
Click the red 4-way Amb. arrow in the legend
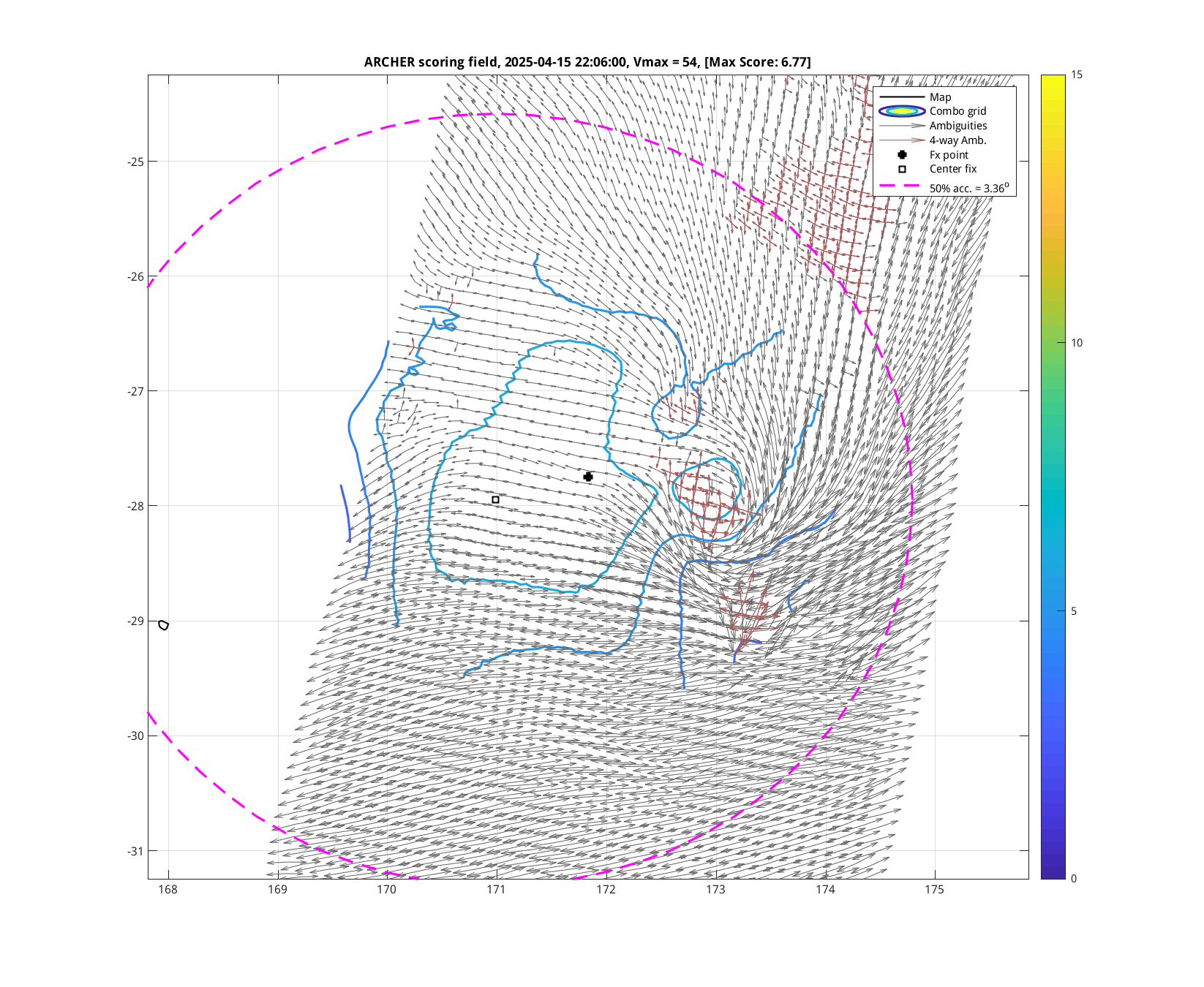(902, 140)
